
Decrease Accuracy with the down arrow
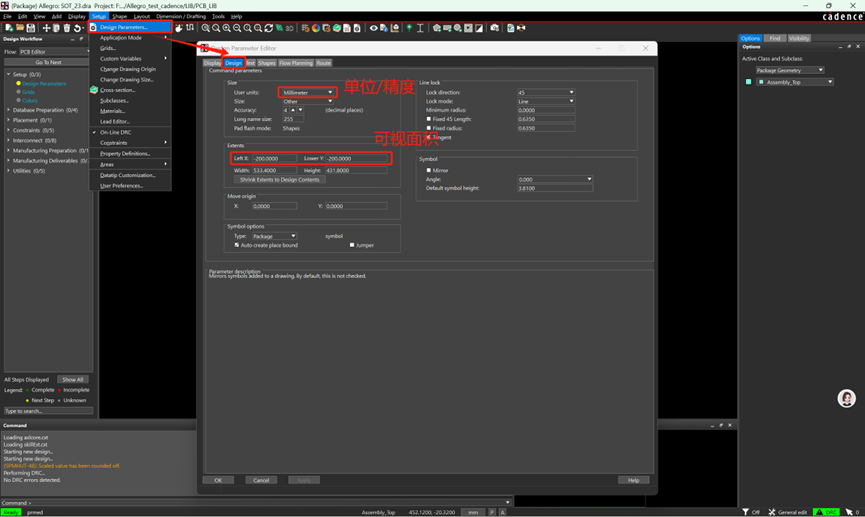(x=300, y=110)
